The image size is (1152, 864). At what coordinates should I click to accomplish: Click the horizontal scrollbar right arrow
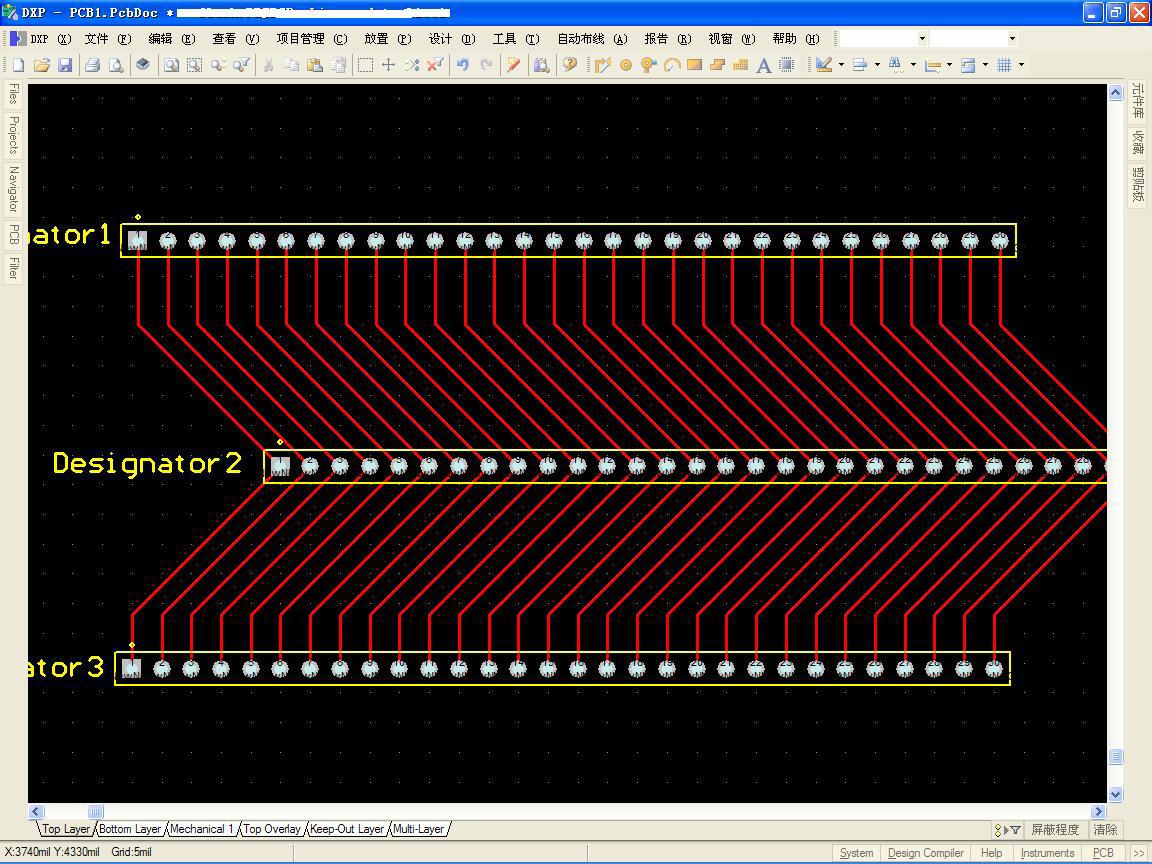[1098, 812]
